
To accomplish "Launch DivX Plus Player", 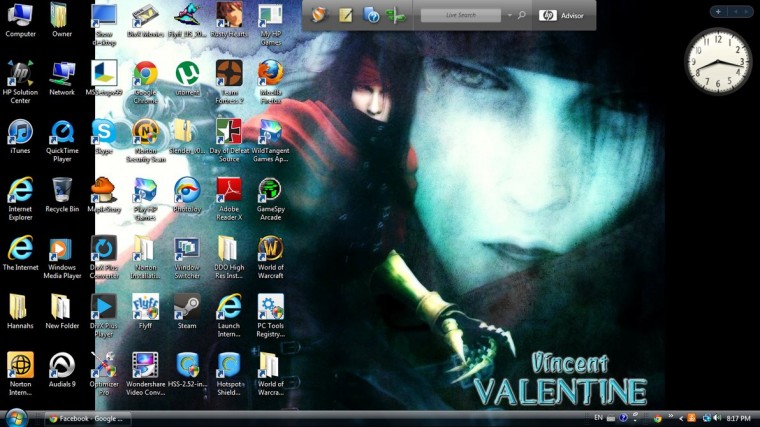I will coord(104,315).
